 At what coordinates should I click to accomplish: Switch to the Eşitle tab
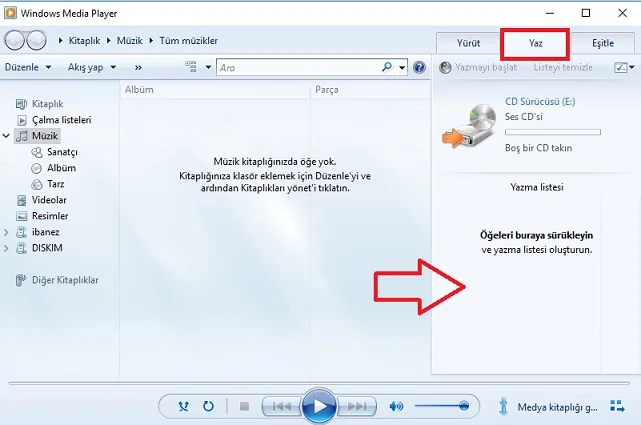[603, 43]
